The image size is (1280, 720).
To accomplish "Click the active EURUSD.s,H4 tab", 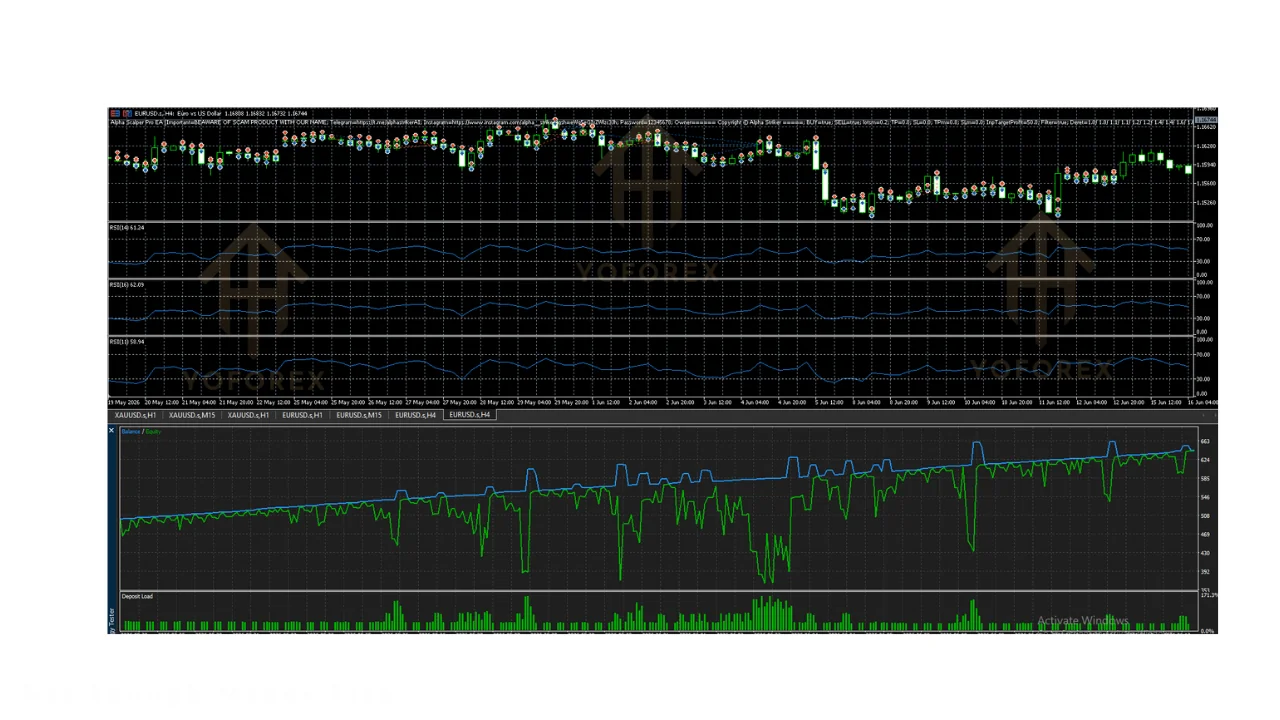I will (469, 415).
